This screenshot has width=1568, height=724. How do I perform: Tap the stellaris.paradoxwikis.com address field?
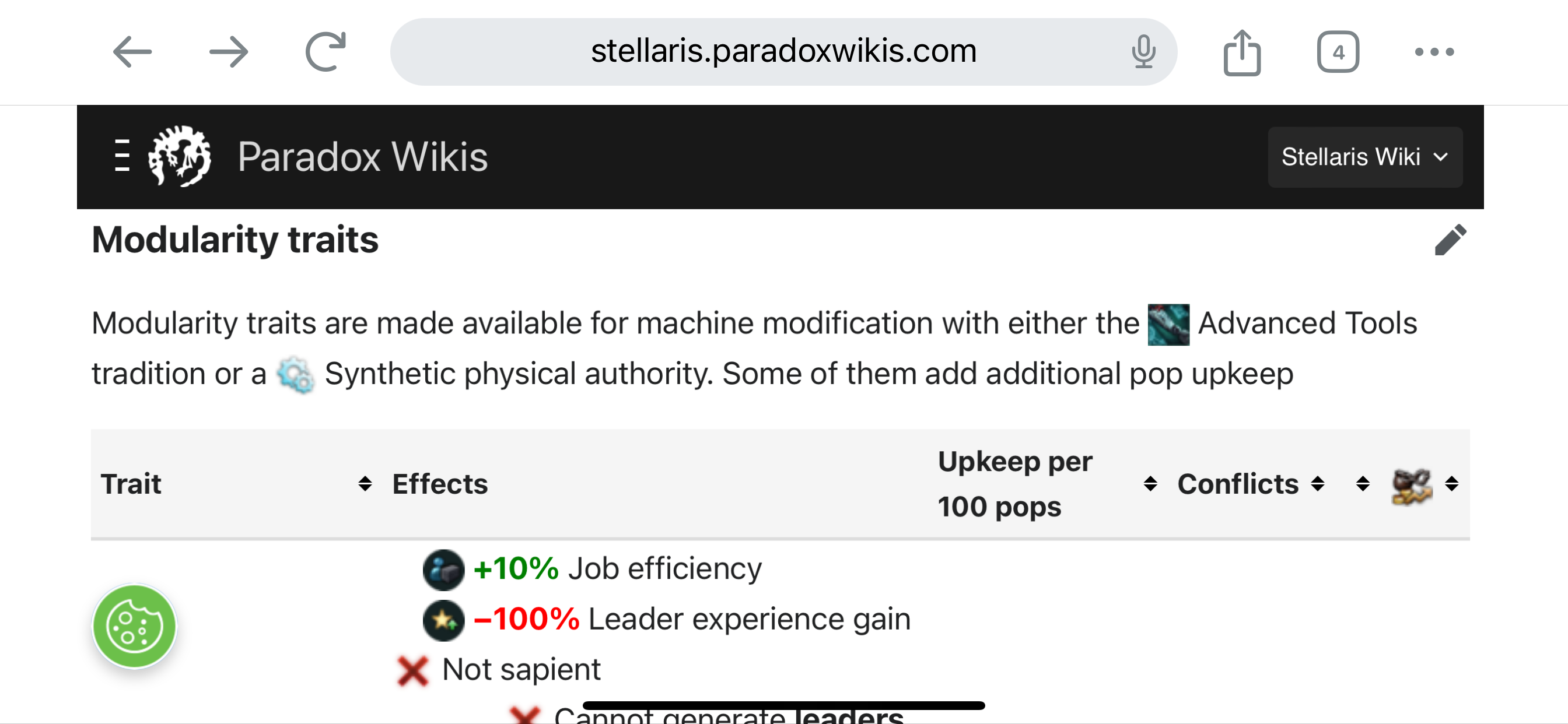point(783,51)
